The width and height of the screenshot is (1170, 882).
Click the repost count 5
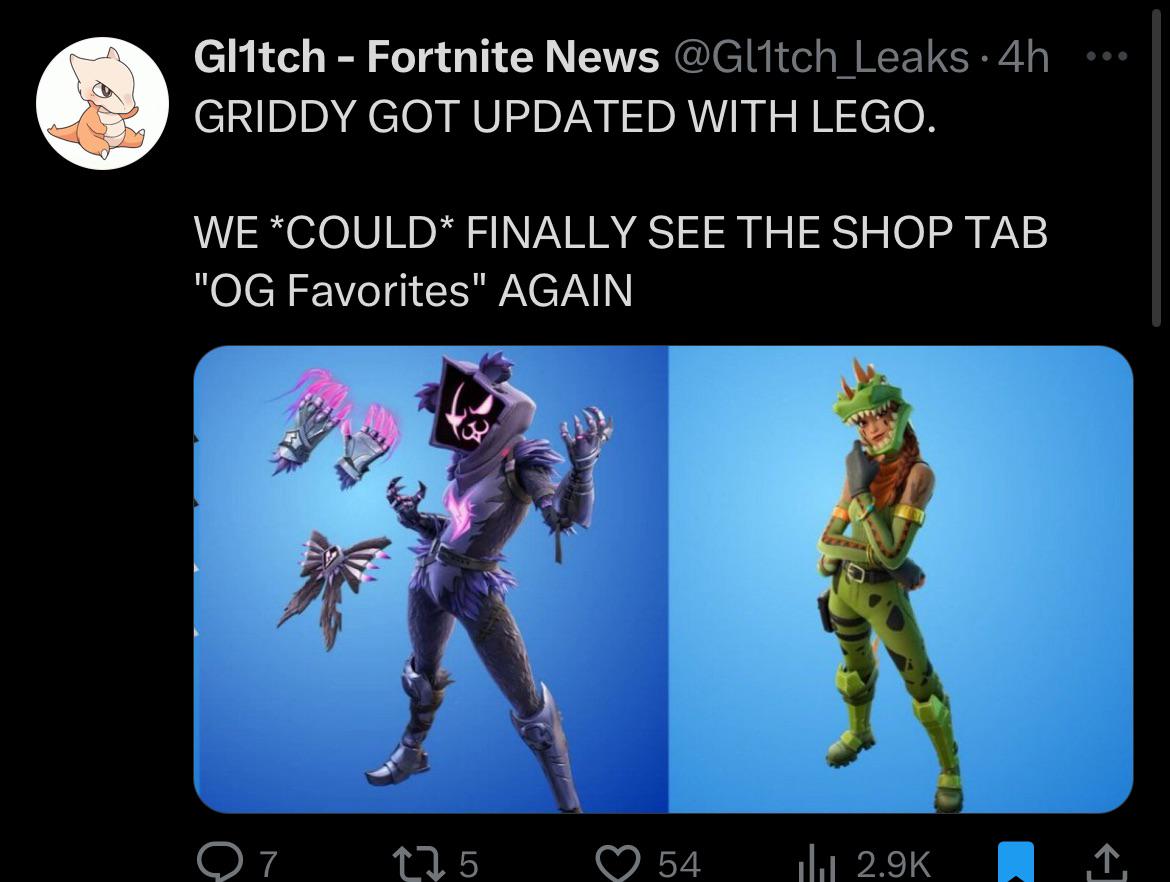467,864
